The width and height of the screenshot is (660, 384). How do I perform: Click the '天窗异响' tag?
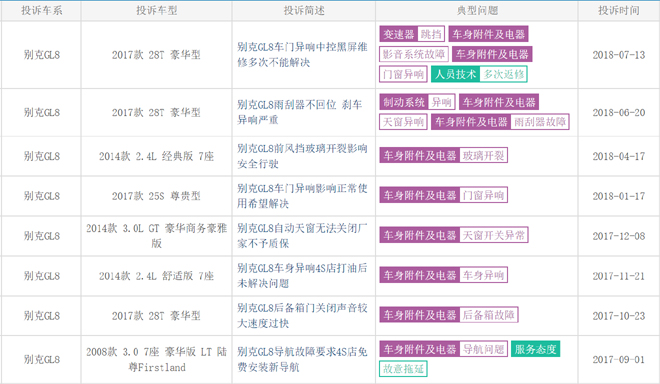tap(403, 122)
